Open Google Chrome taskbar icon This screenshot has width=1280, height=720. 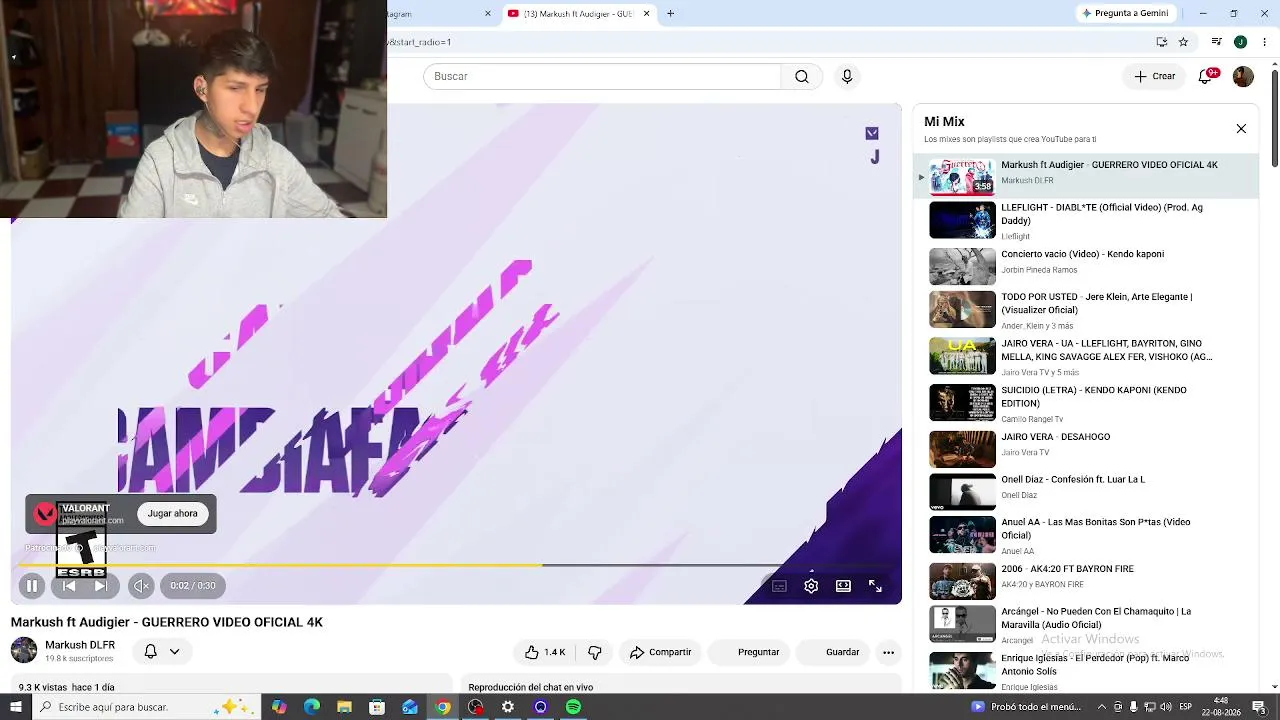[442, 707]
